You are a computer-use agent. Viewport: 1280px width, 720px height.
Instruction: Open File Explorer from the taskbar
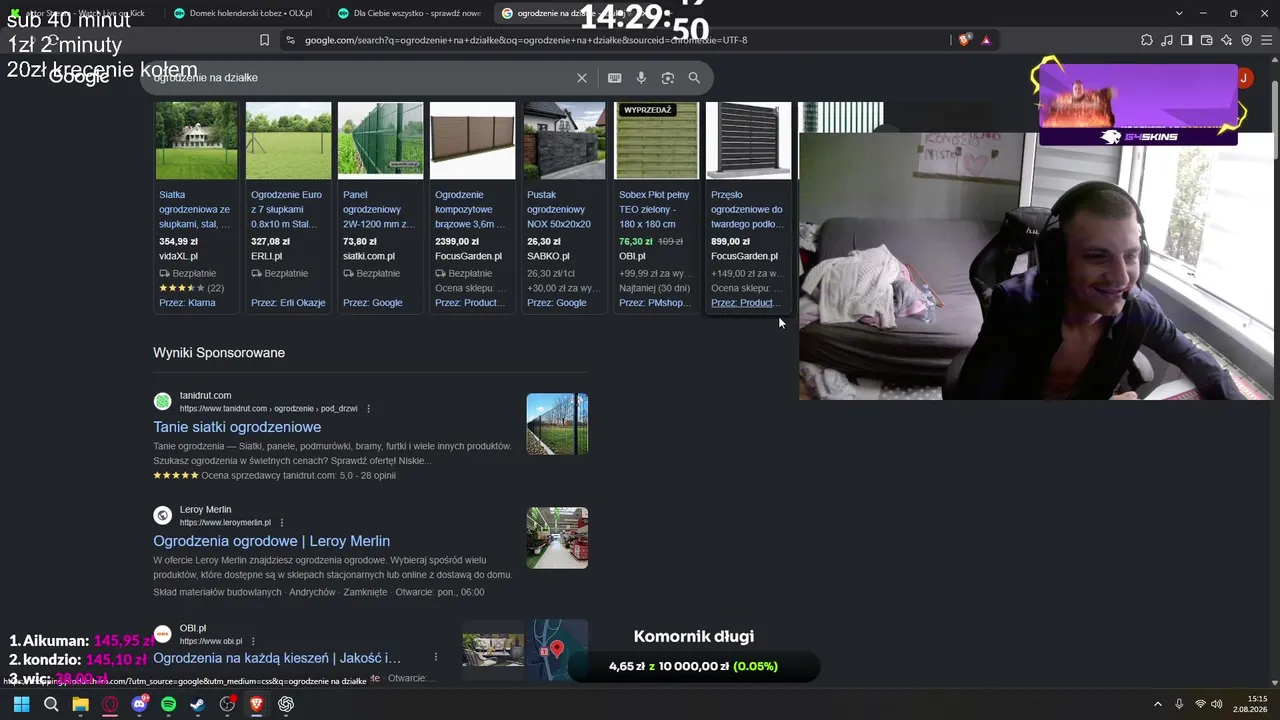click(80, 704)
